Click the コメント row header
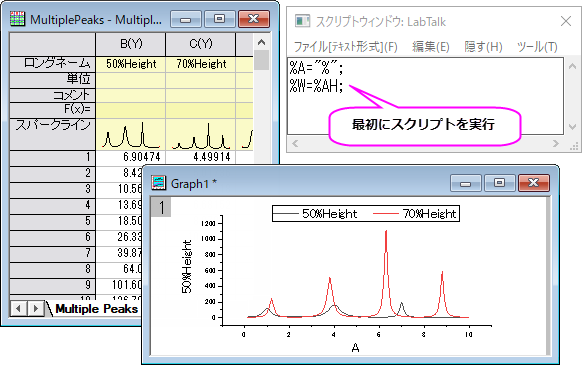The height and width of the screenshot is (365, 582). pyautogui.click(x=52, y=95)
